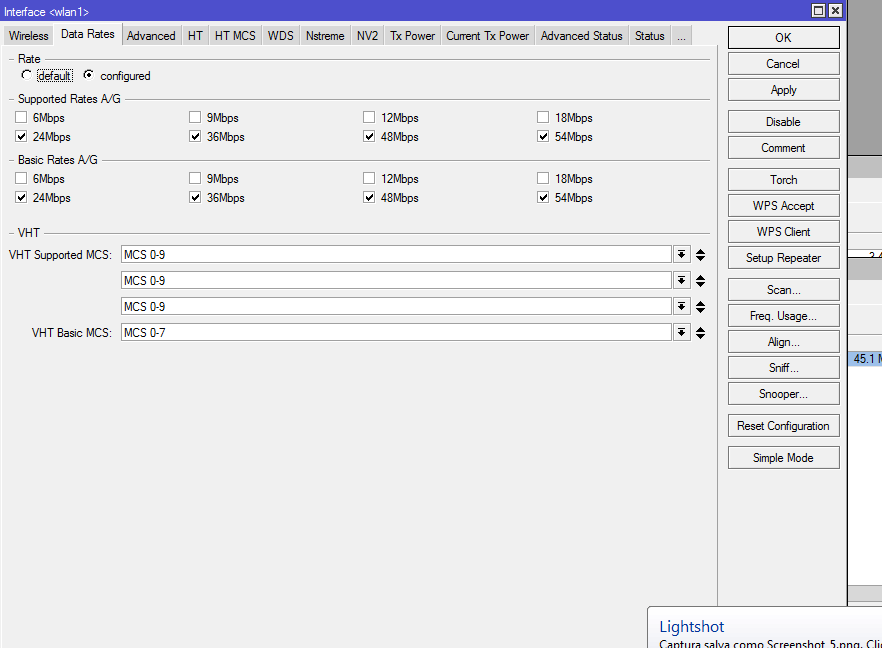882x648 pixels.
Task: Switch to the Wireless tab
Action: tap(28, 35)
